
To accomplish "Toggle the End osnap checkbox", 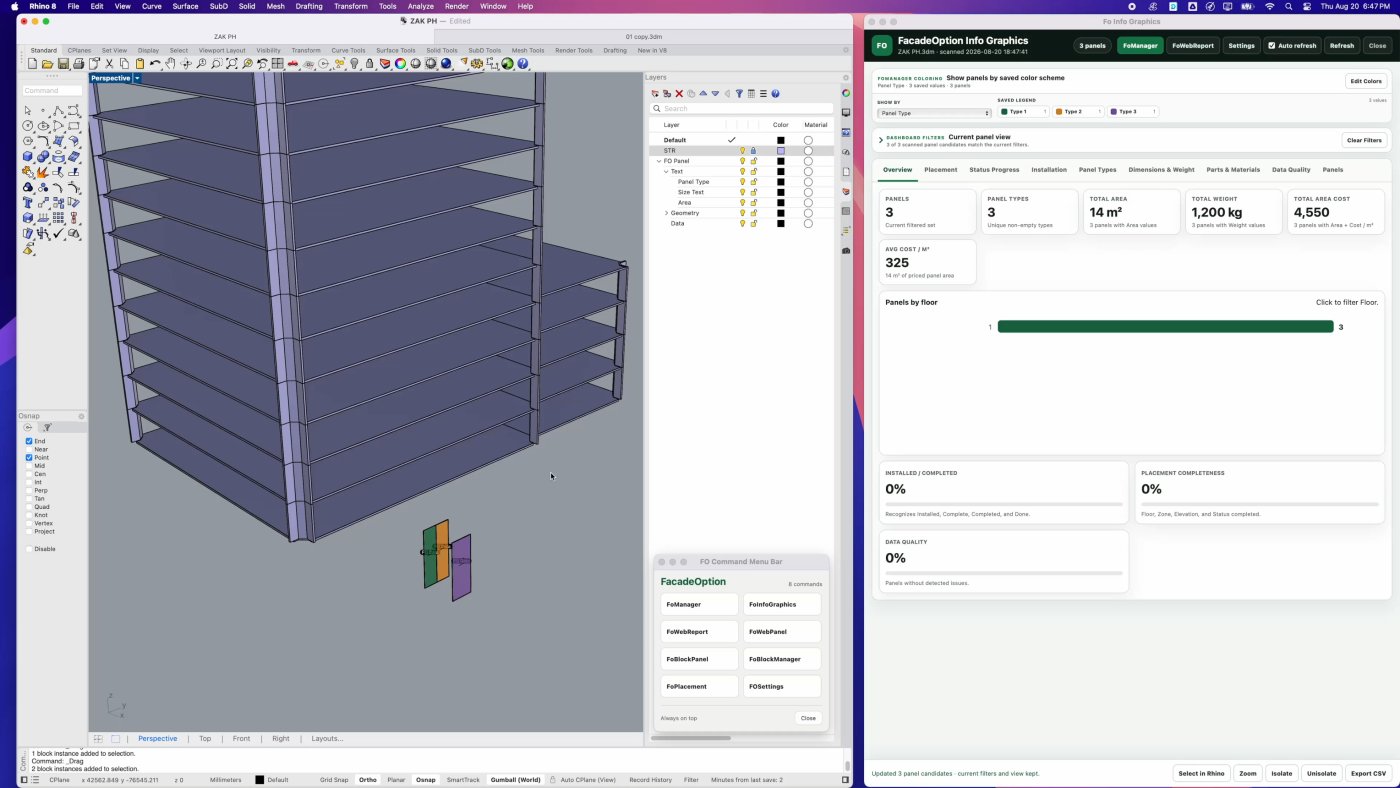I will [29, 441].
